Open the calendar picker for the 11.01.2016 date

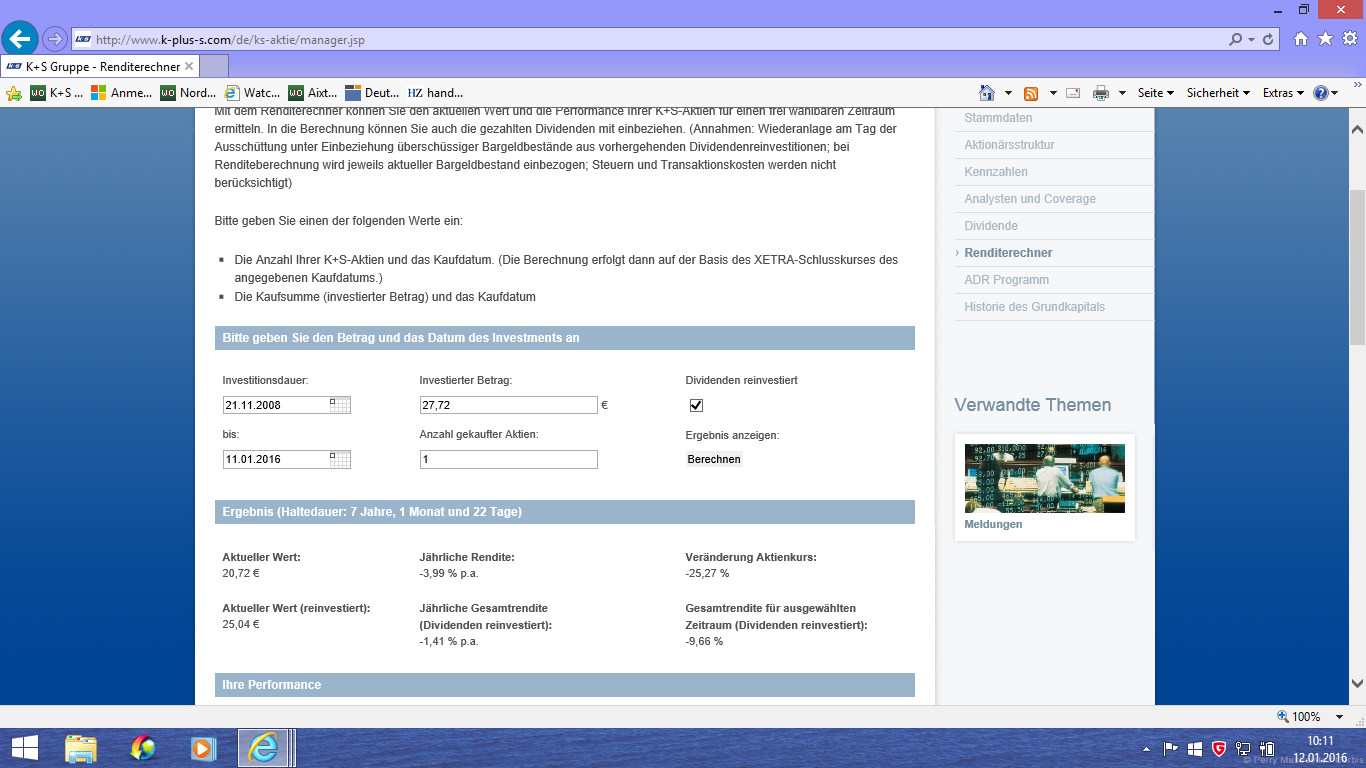point(340,459)
